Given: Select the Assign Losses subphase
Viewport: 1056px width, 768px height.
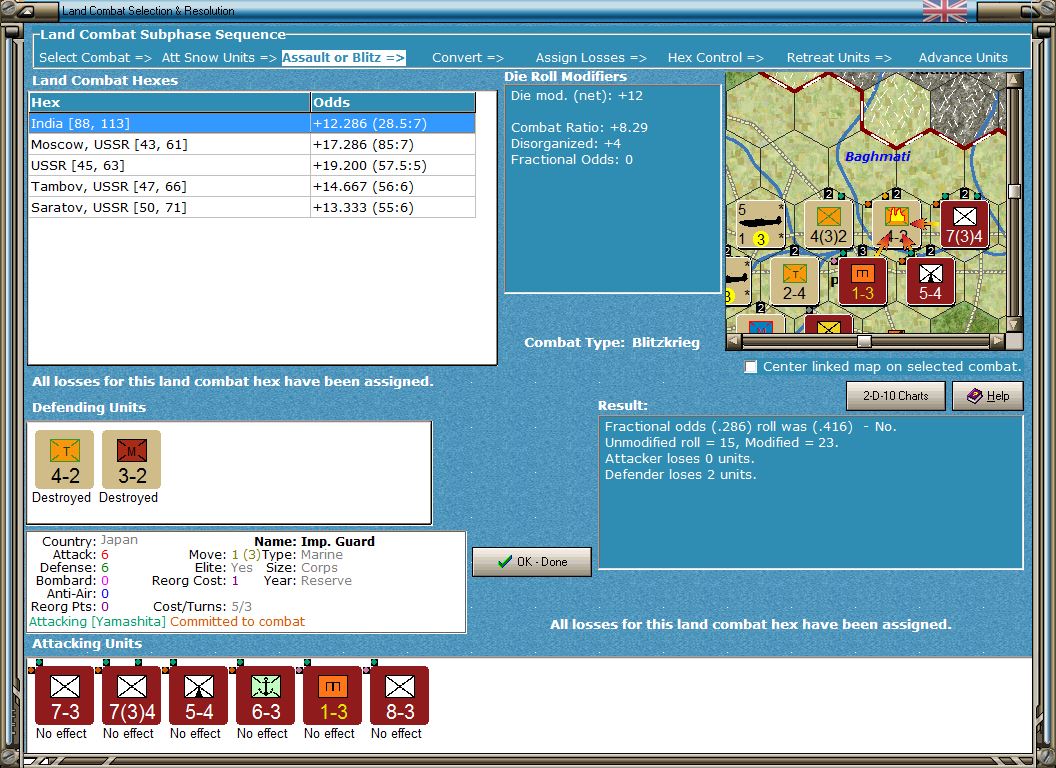Looking at the screenshot, I should pos(591,58).
